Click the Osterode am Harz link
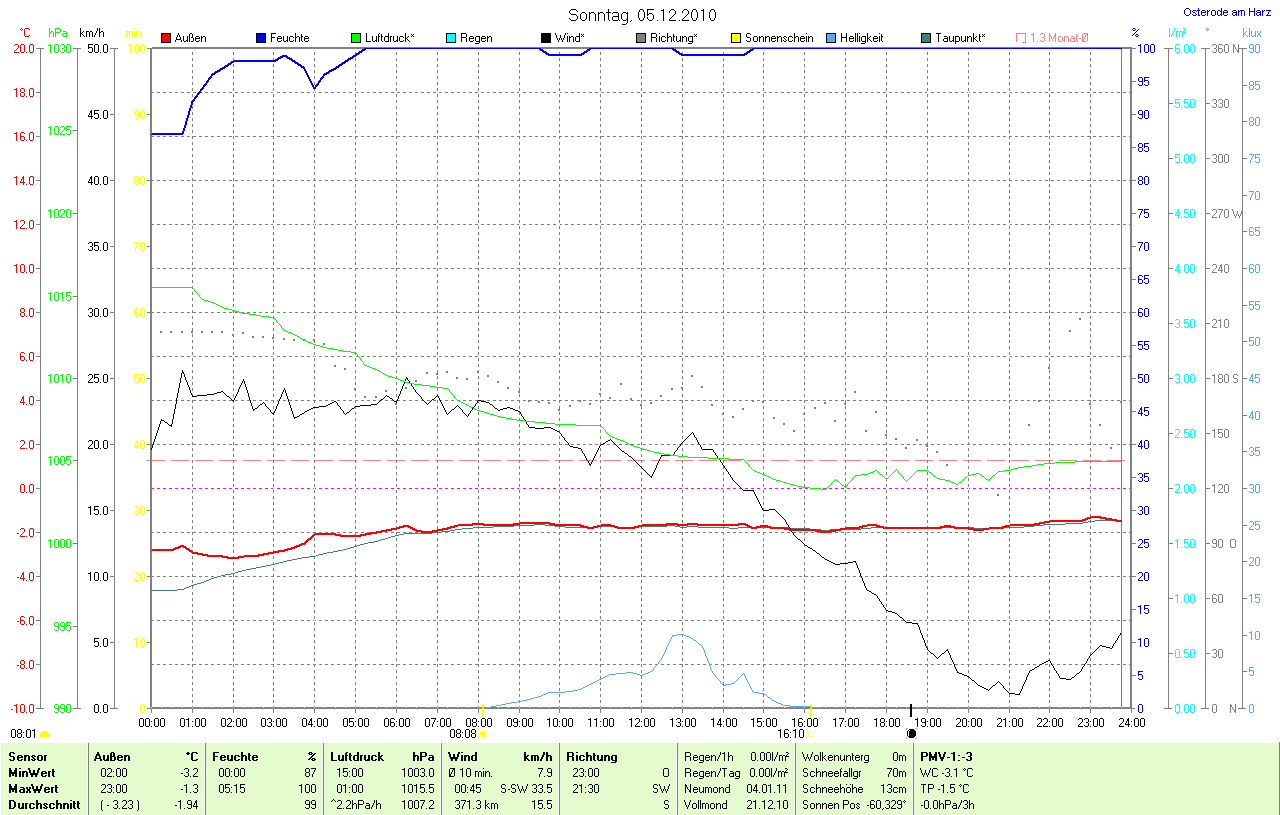The width and height of the screenshot is (1280, 815). [1227, 12]
